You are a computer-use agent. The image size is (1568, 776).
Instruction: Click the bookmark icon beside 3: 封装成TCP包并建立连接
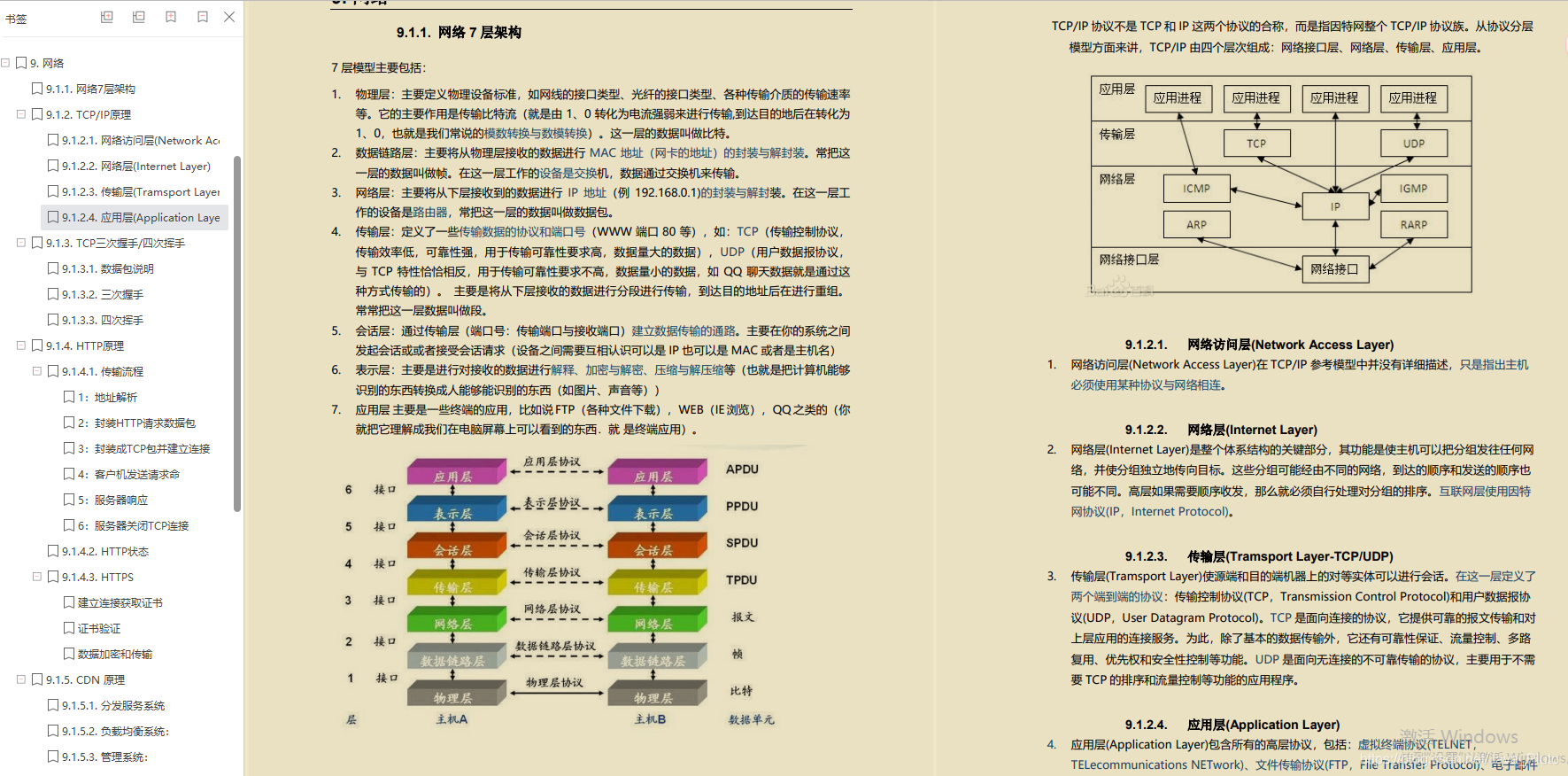(69, 448)
